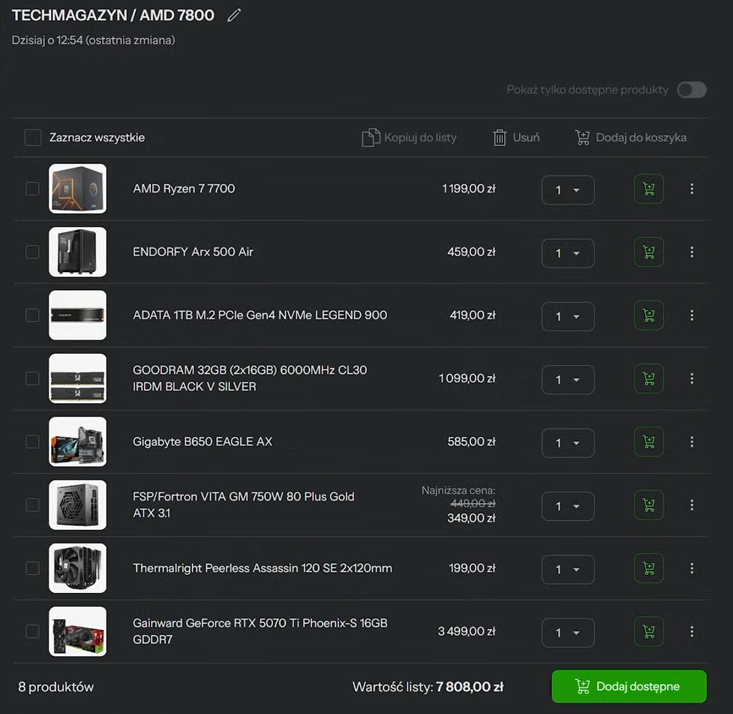733x714 pixels.
Task: Open the ADATA 1TB SSD product thumbnail
Action: [78, 315]
